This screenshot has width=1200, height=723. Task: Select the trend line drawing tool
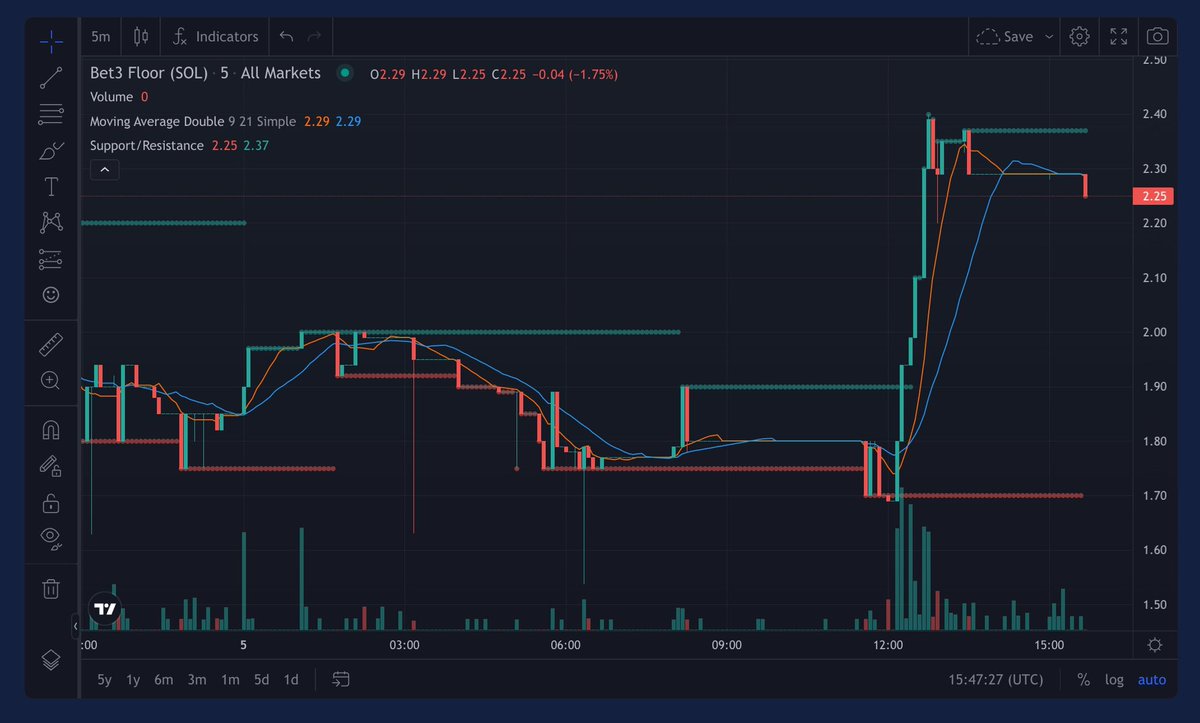[51, 77]
